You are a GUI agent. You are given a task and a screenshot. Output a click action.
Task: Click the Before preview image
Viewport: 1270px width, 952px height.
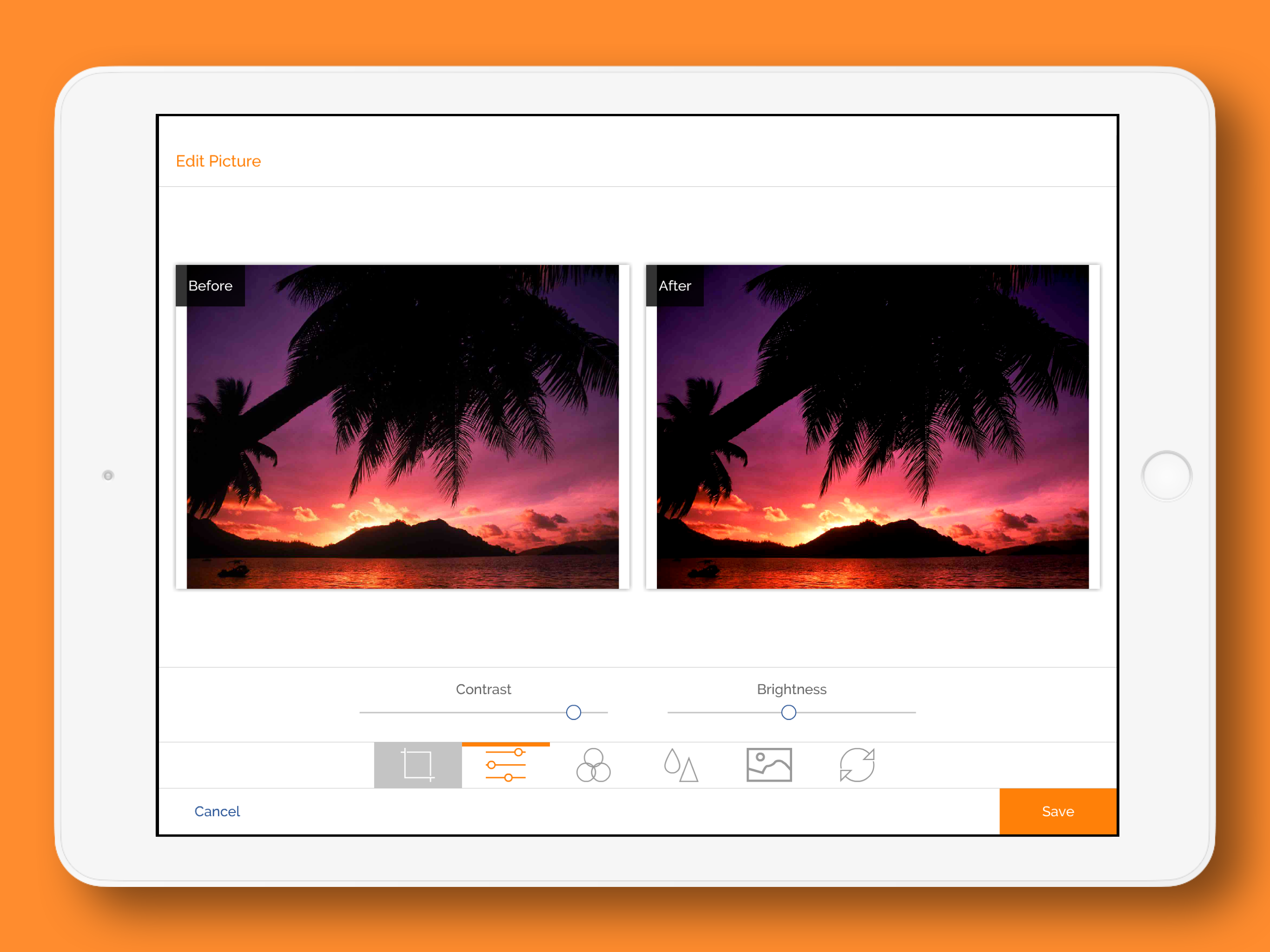tap(403, 427)
